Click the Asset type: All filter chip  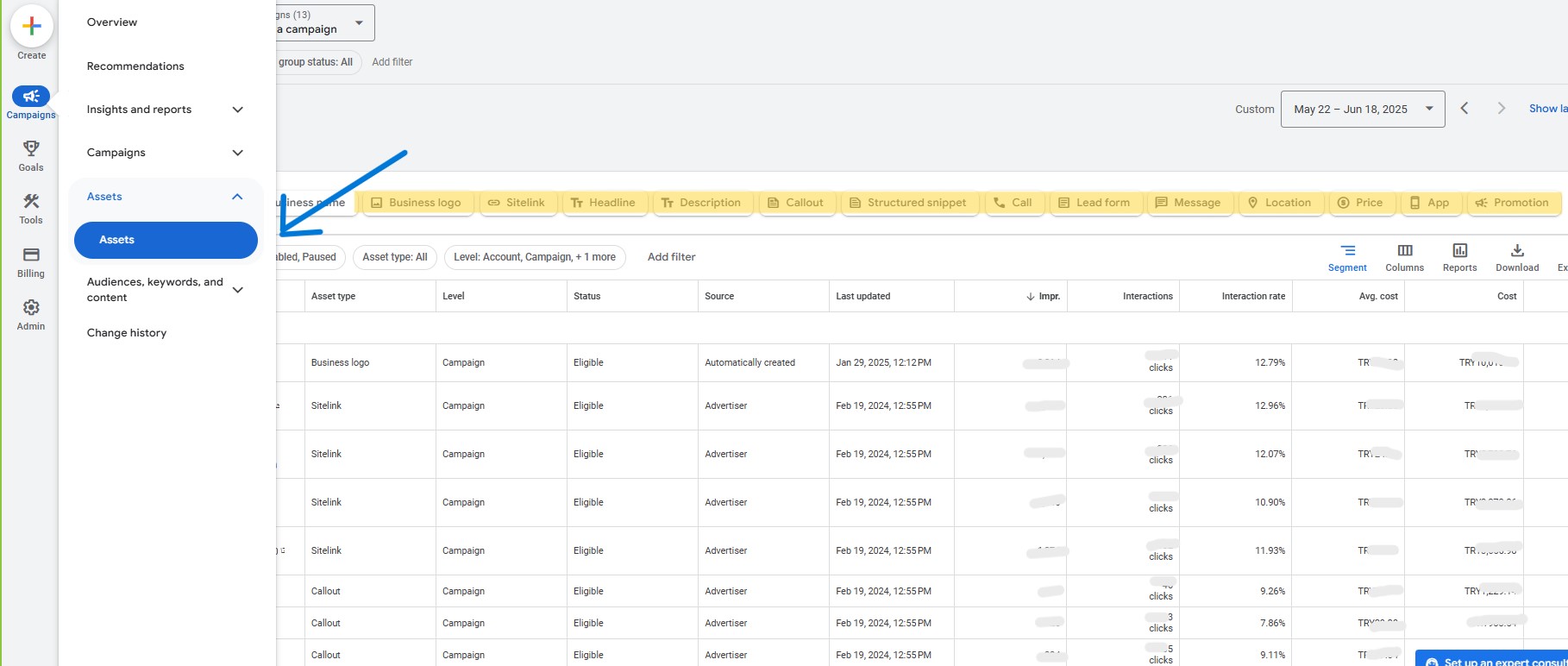click(x=394, y=257)
